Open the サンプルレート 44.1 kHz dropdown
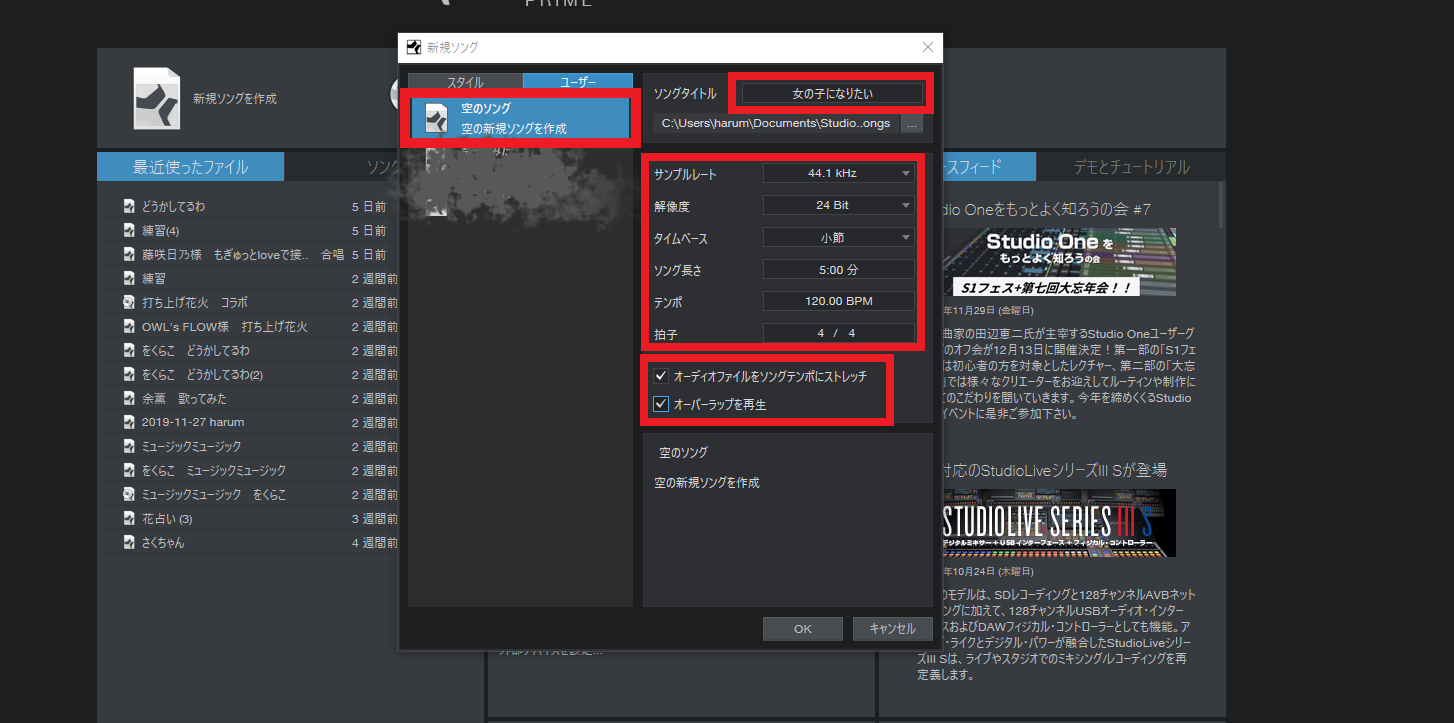Viewport: 1454px width, 723px height. [x=838, y=173]
